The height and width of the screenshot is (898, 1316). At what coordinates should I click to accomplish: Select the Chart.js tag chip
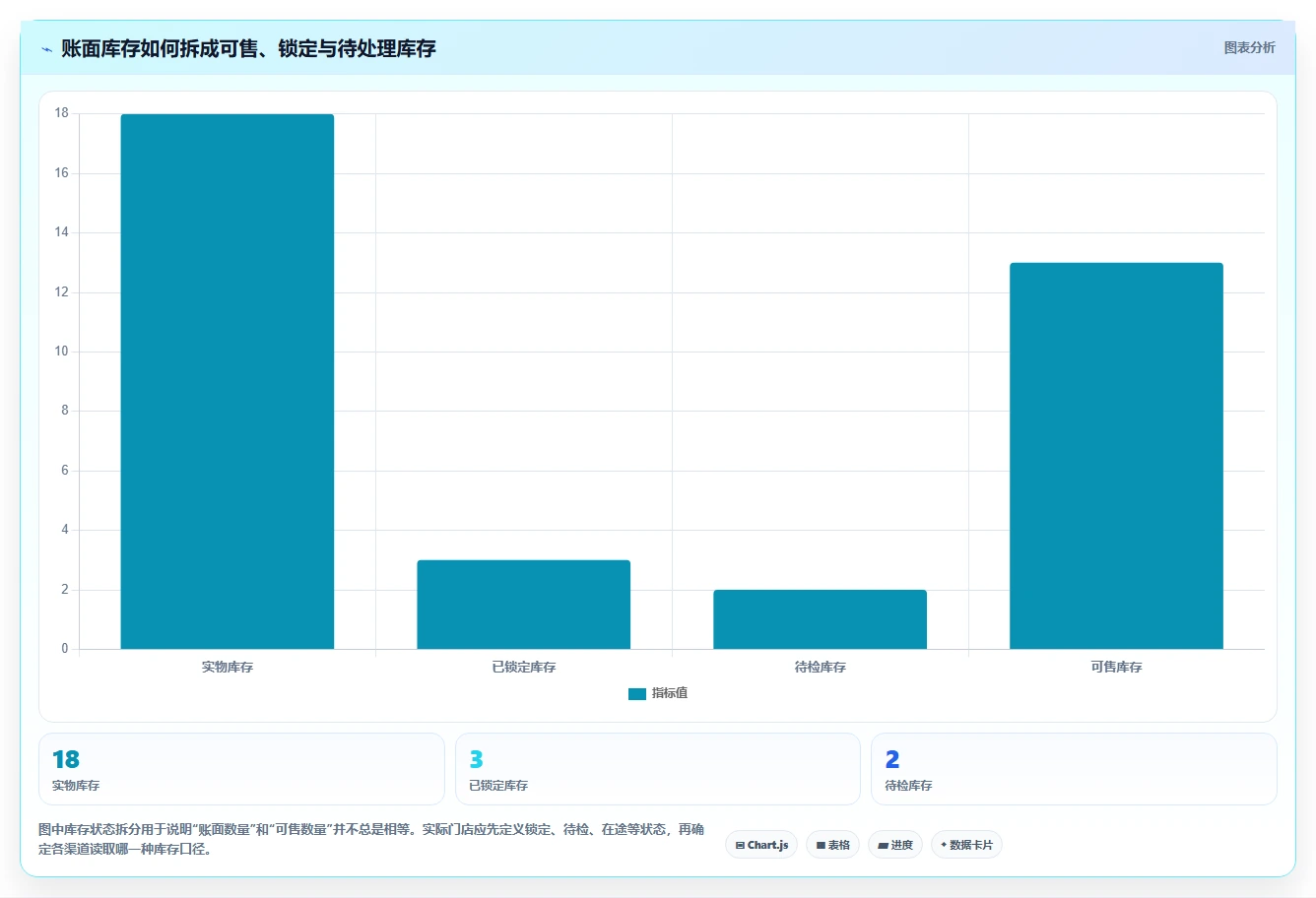point(761,845)
